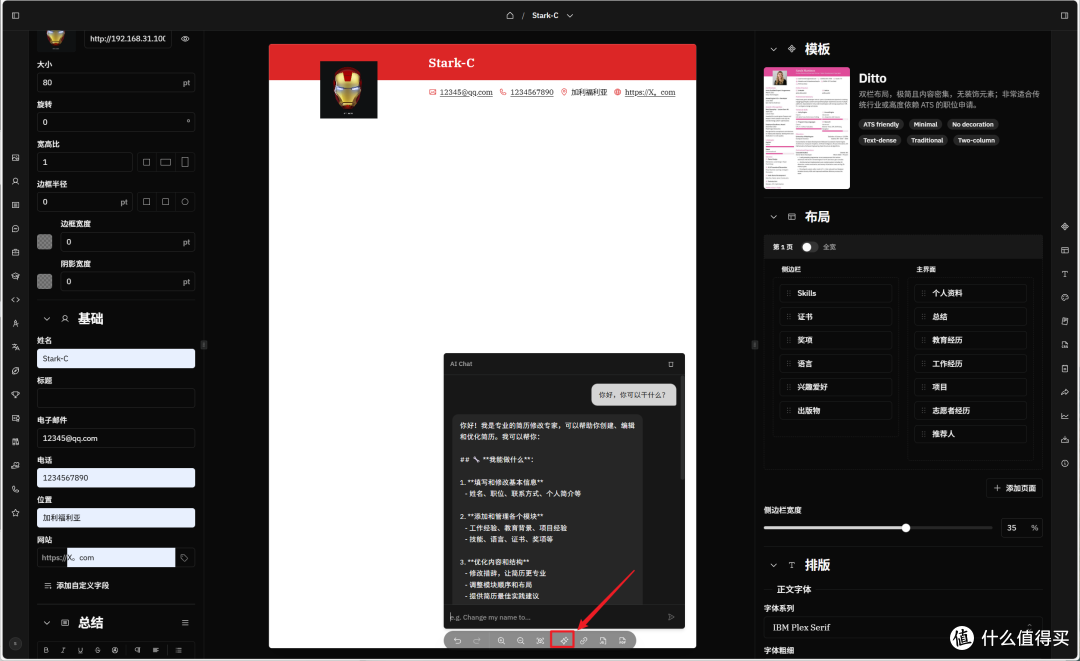The image size is (1080, 661).
Task: Select 个人资料 item in main layout
Action: (x=970, y=293)
